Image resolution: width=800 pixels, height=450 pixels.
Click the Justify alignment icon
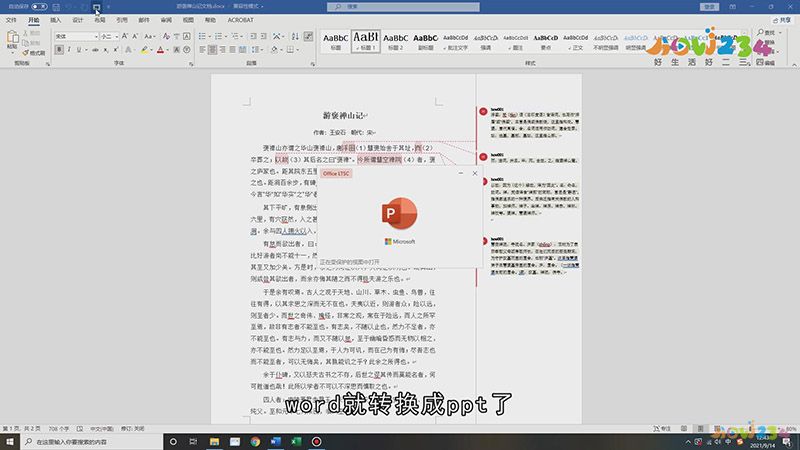click(233, 49)
